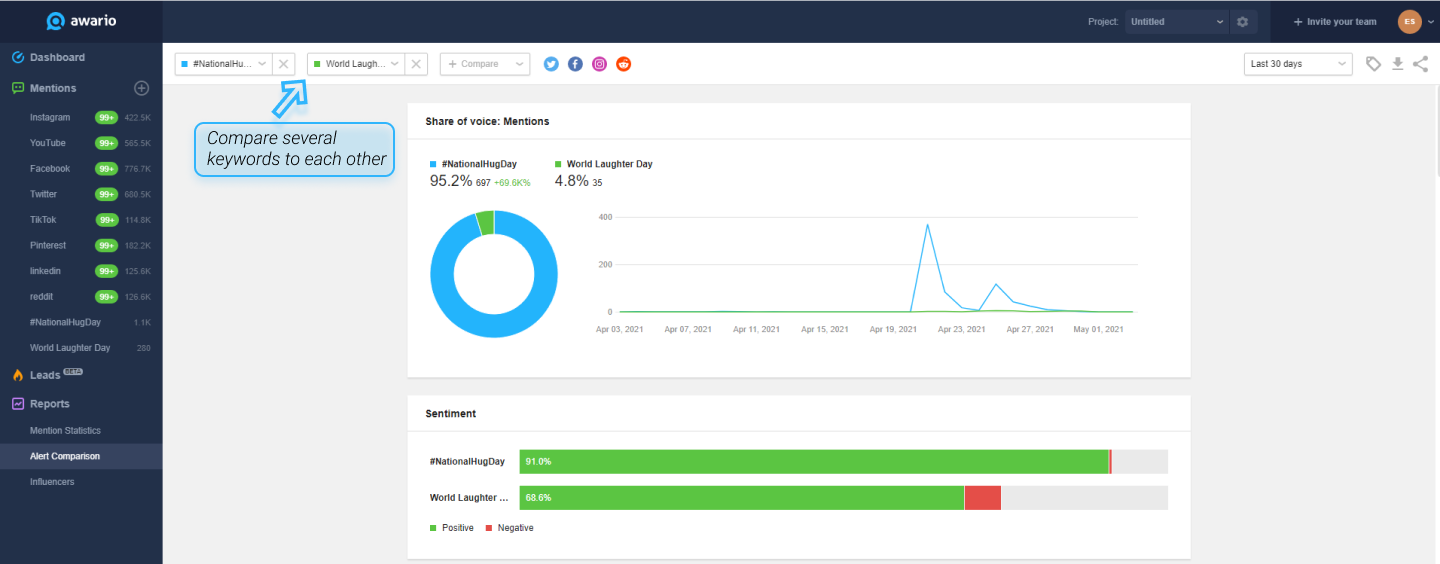Open the Project Untitled dropdown
The width and height of the screenshot is (1440, 564).
coord(1177,21)
